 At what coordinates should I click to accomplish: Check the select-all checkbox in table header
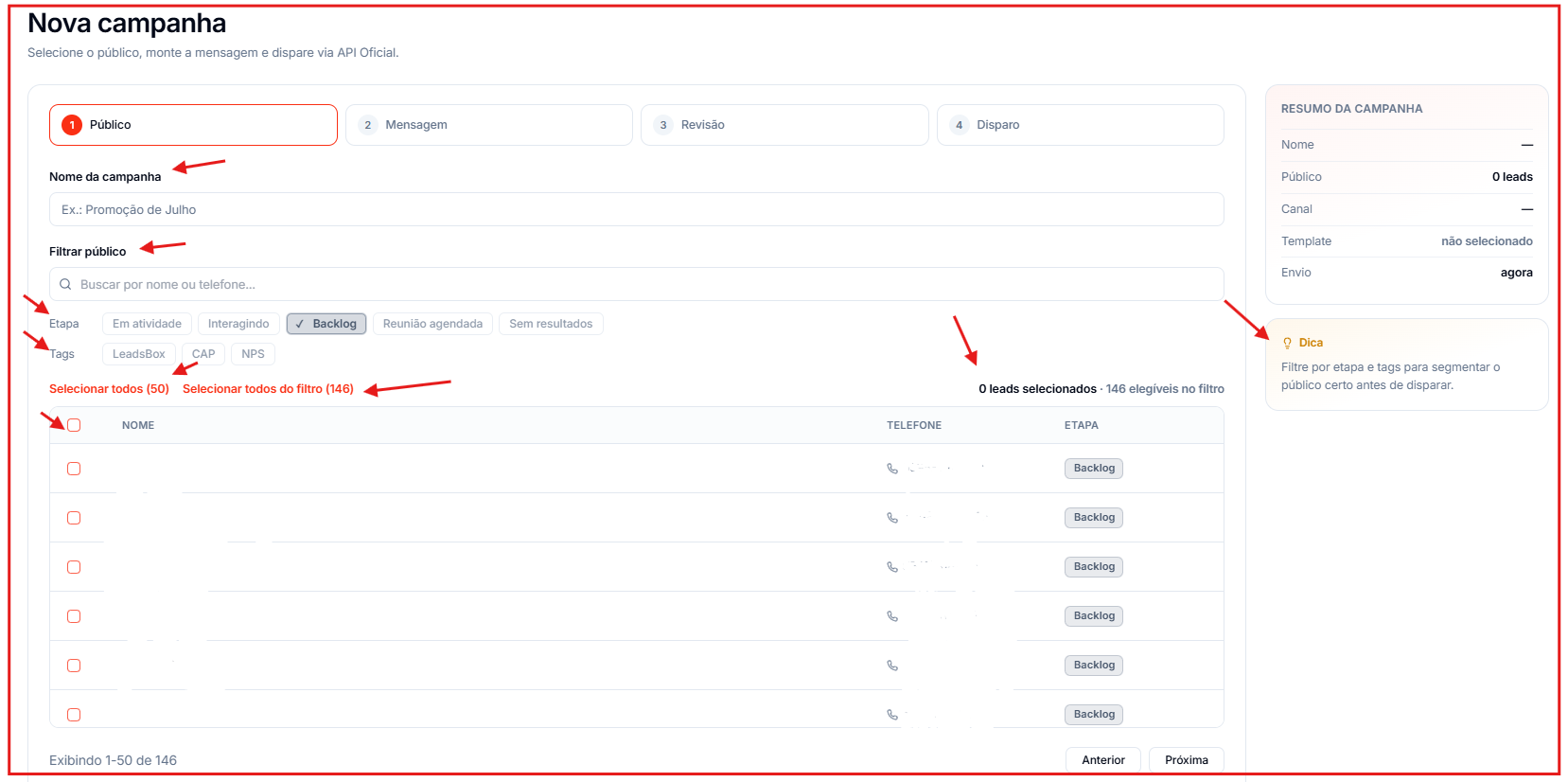74,425
